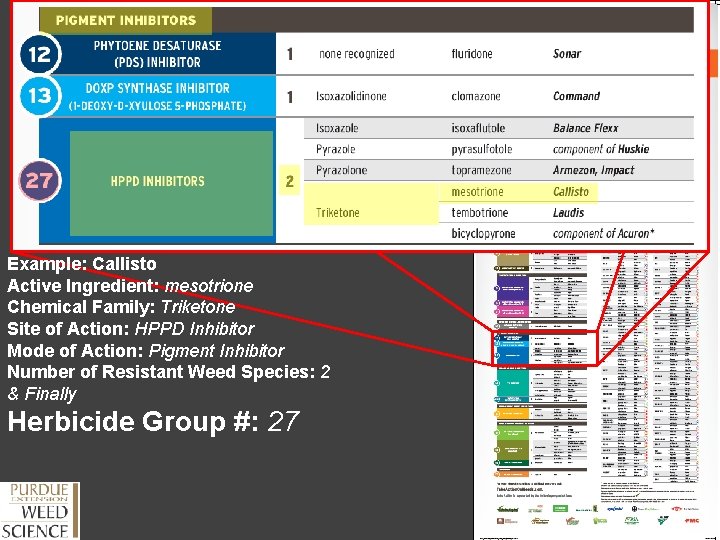This screenshot has width=720, height=540.
Task: Click the 'Command' product name
Action: 576,96
